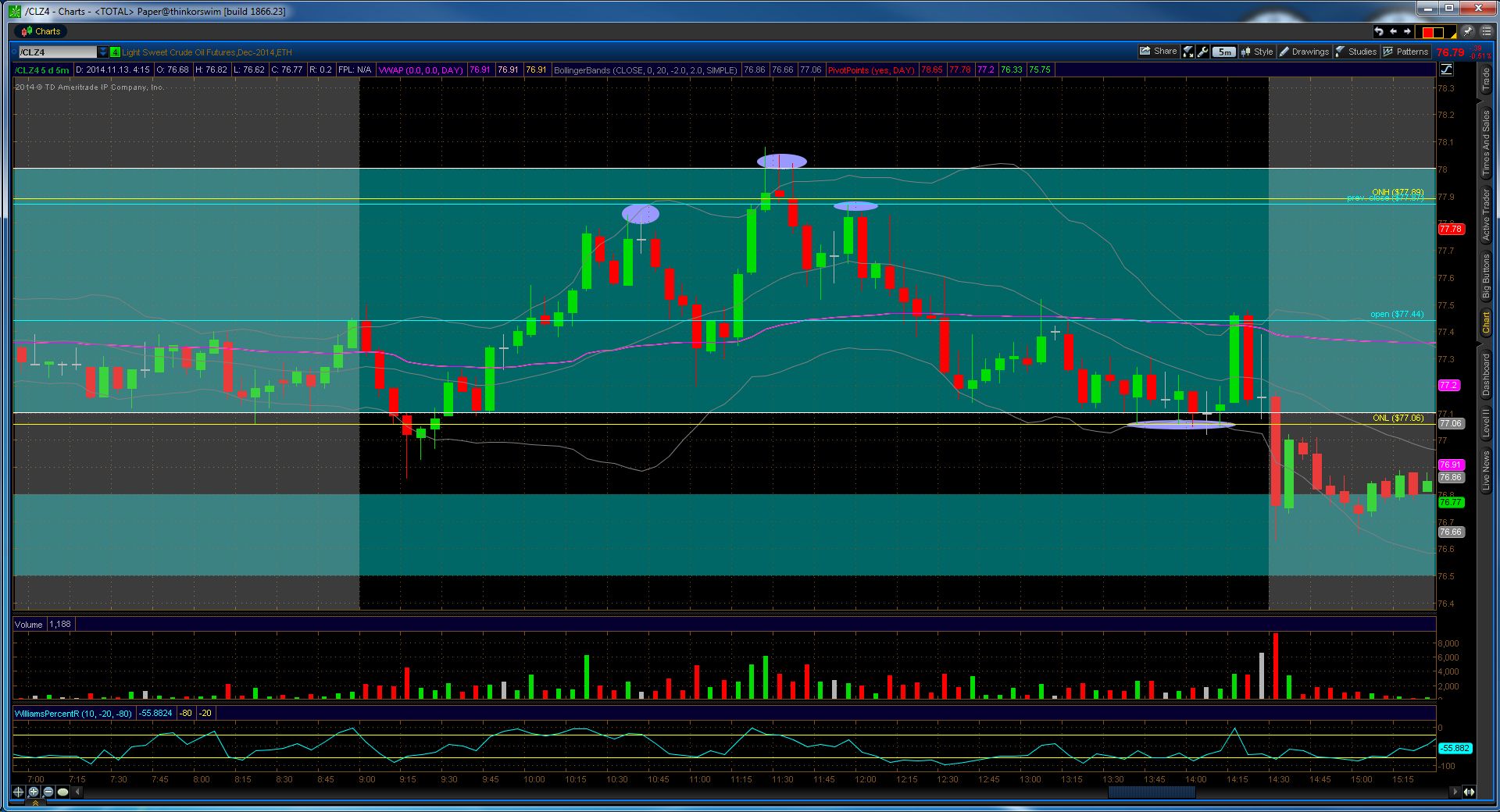Click the undo arrow icon
Viewport: 1500px width, 812px height.
coord(1379,32)
